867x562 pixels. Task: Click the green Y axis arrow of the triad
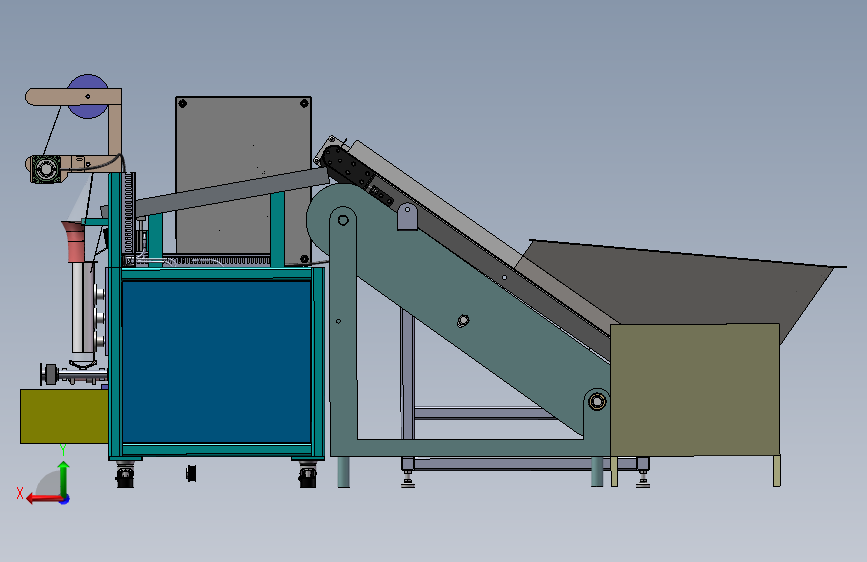64,478
